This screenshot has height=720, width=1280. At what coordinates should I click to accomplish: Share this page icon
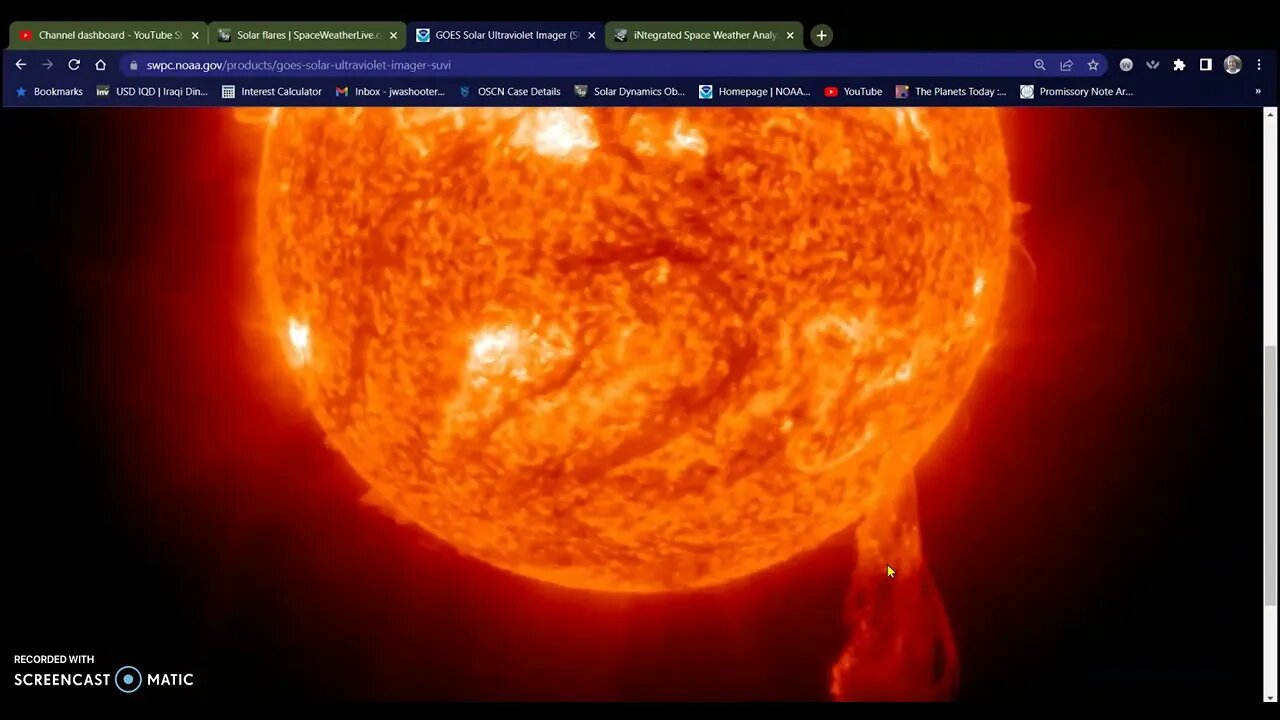pyautogui.click(x=1066, y=65)
